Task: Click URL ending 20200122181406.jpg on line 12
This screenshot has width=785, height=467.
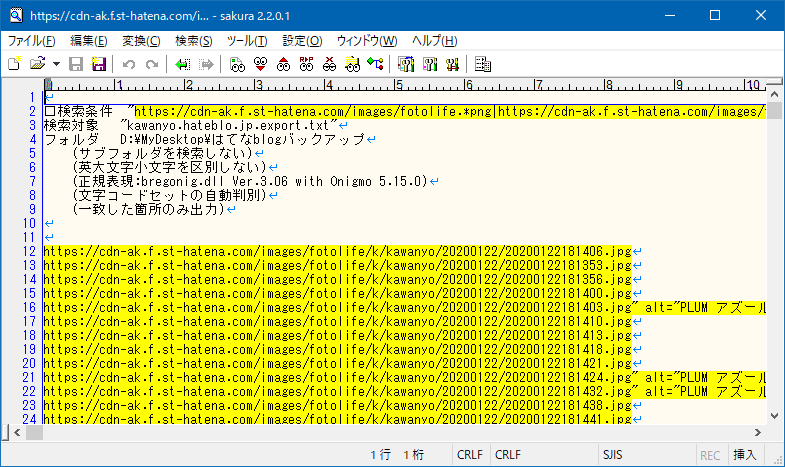Action: point(337,252)
